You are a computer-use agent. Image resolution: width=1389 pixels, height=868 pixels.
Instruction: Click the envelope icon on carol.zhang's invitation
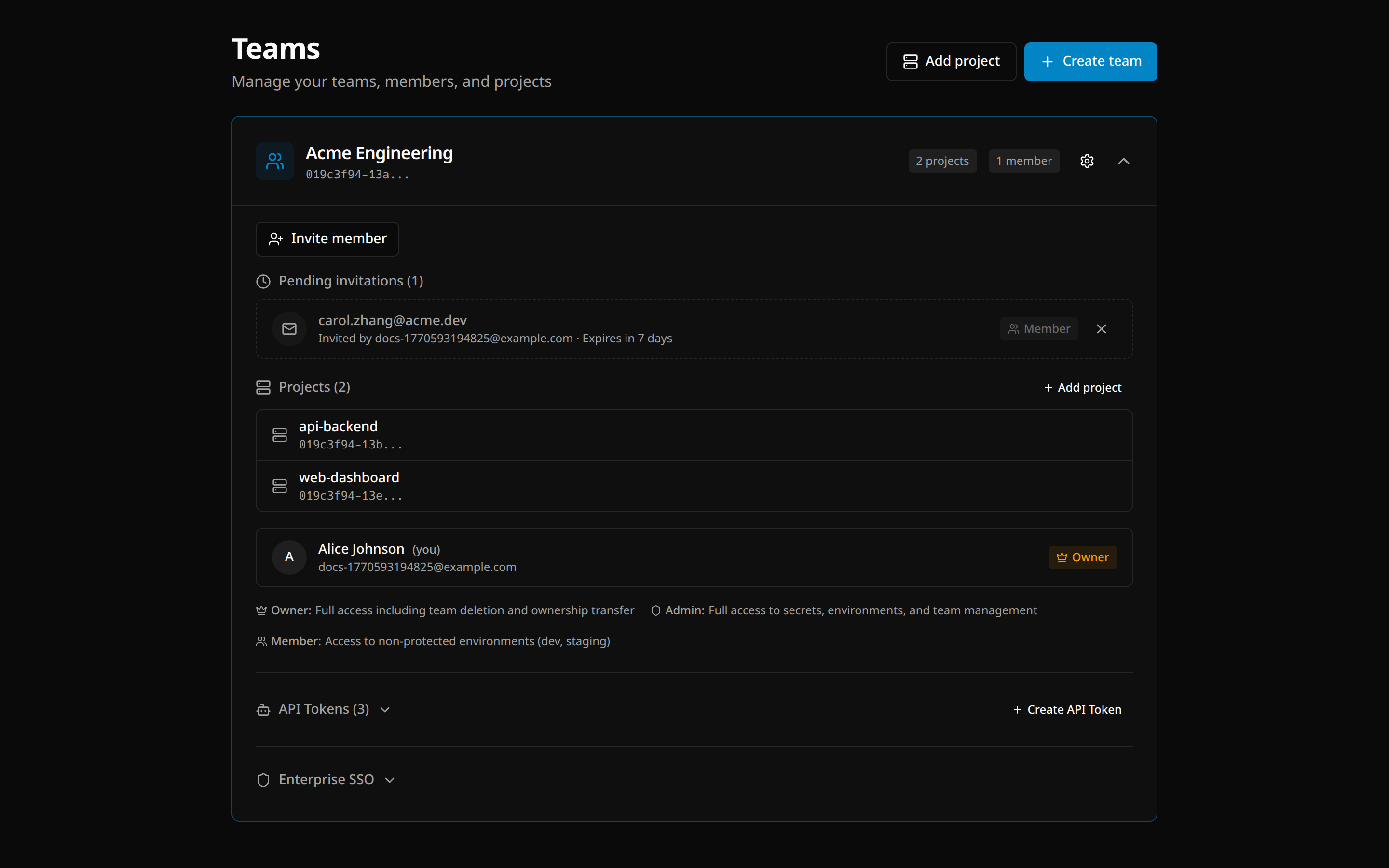click(x=289, y=328)
